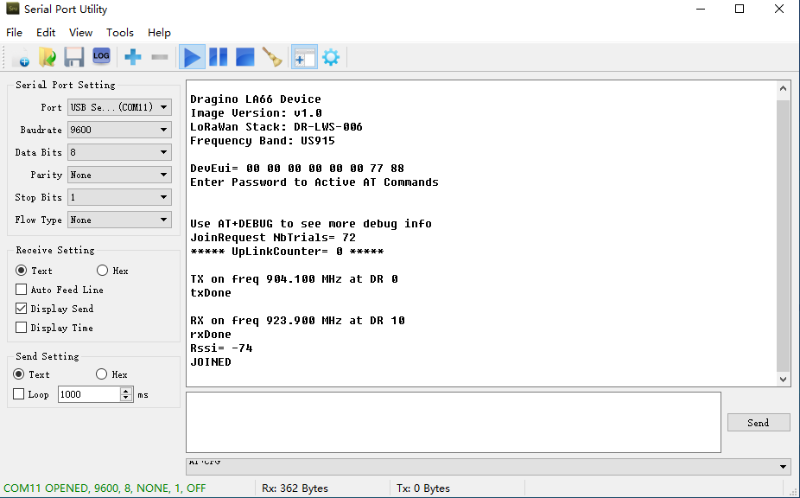Enable the Display Time checkbox
The image size is (800, 498).
21,327
